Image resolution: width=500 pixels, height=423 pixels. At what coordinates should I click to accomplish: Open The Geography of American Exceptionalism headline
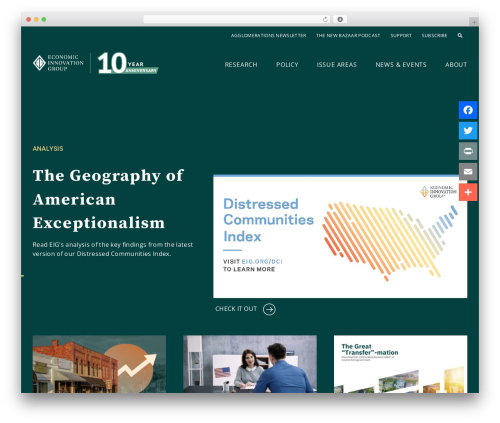point(108,199)
